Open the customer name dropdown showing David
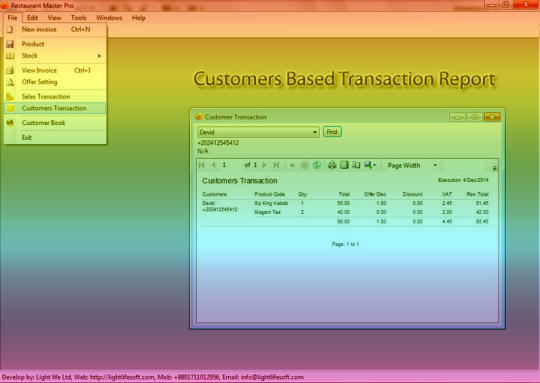Viewport: 540px width, 383px height. click(258, 132)
